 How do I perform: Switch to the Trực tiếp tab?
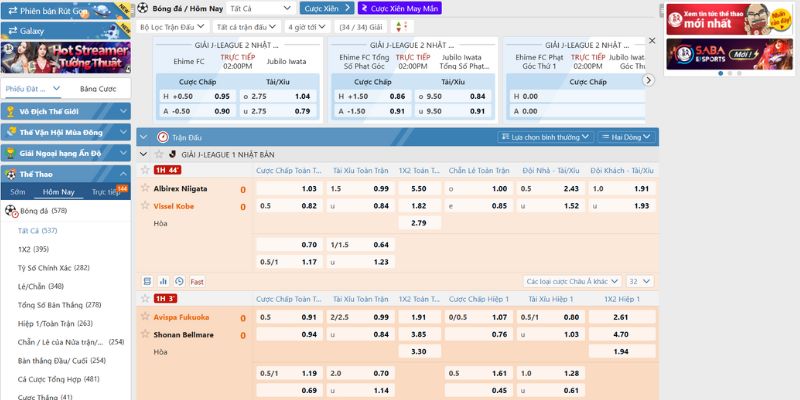tap(108, 191)
